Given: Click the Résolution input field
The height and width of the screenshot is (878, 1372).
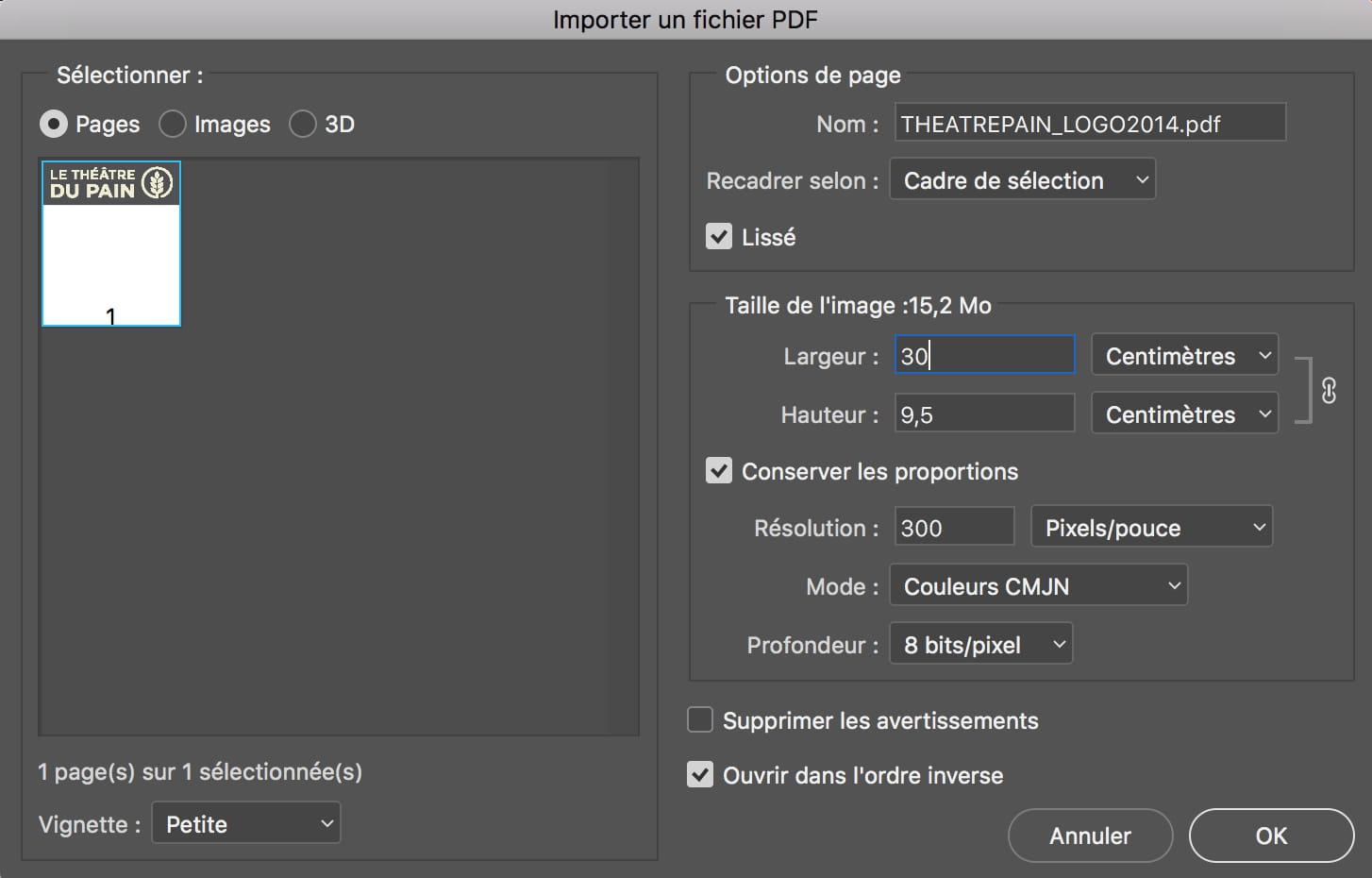Looking at the screenshot, I should tap(954, 527).
